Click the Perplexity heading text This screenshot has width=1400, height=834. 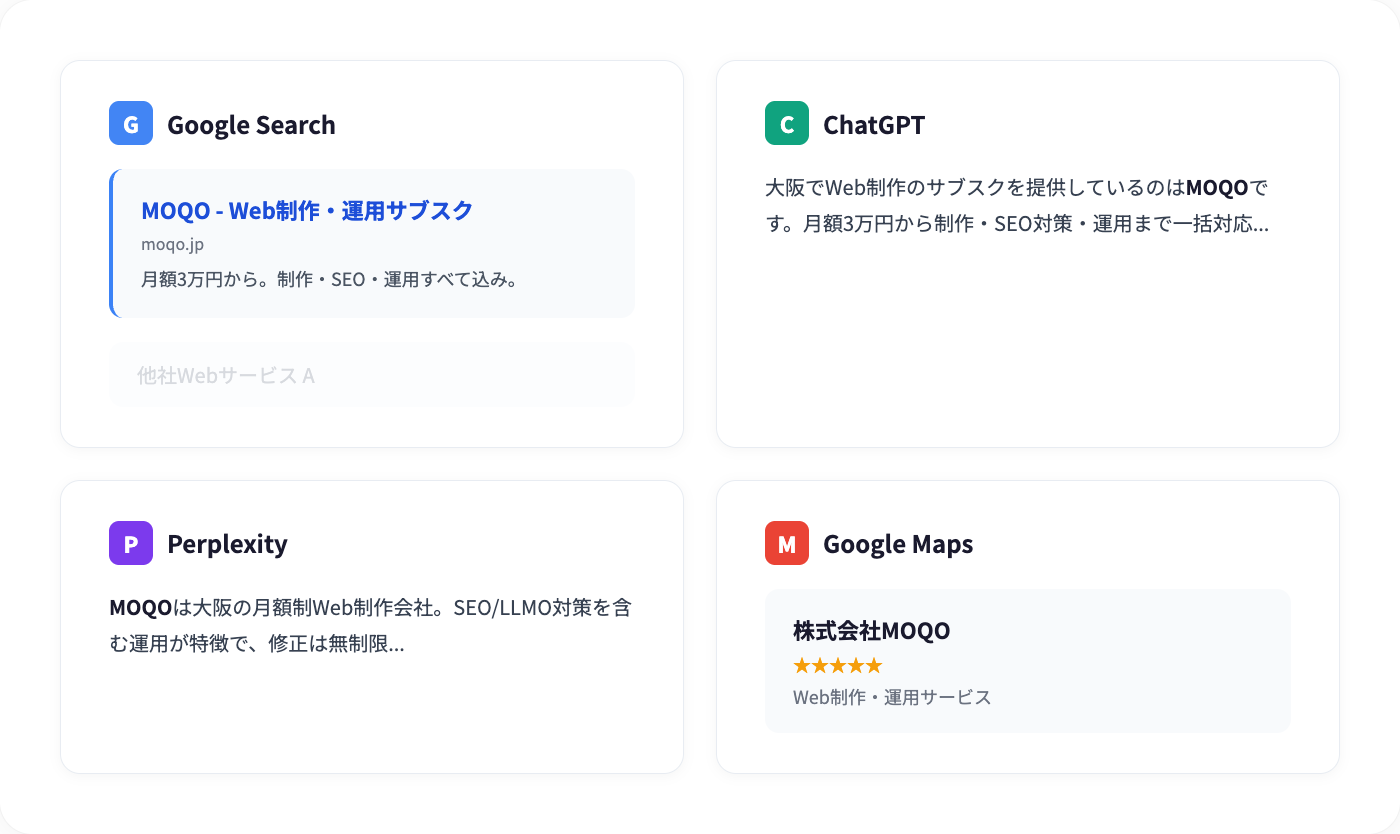pos(227,545)
